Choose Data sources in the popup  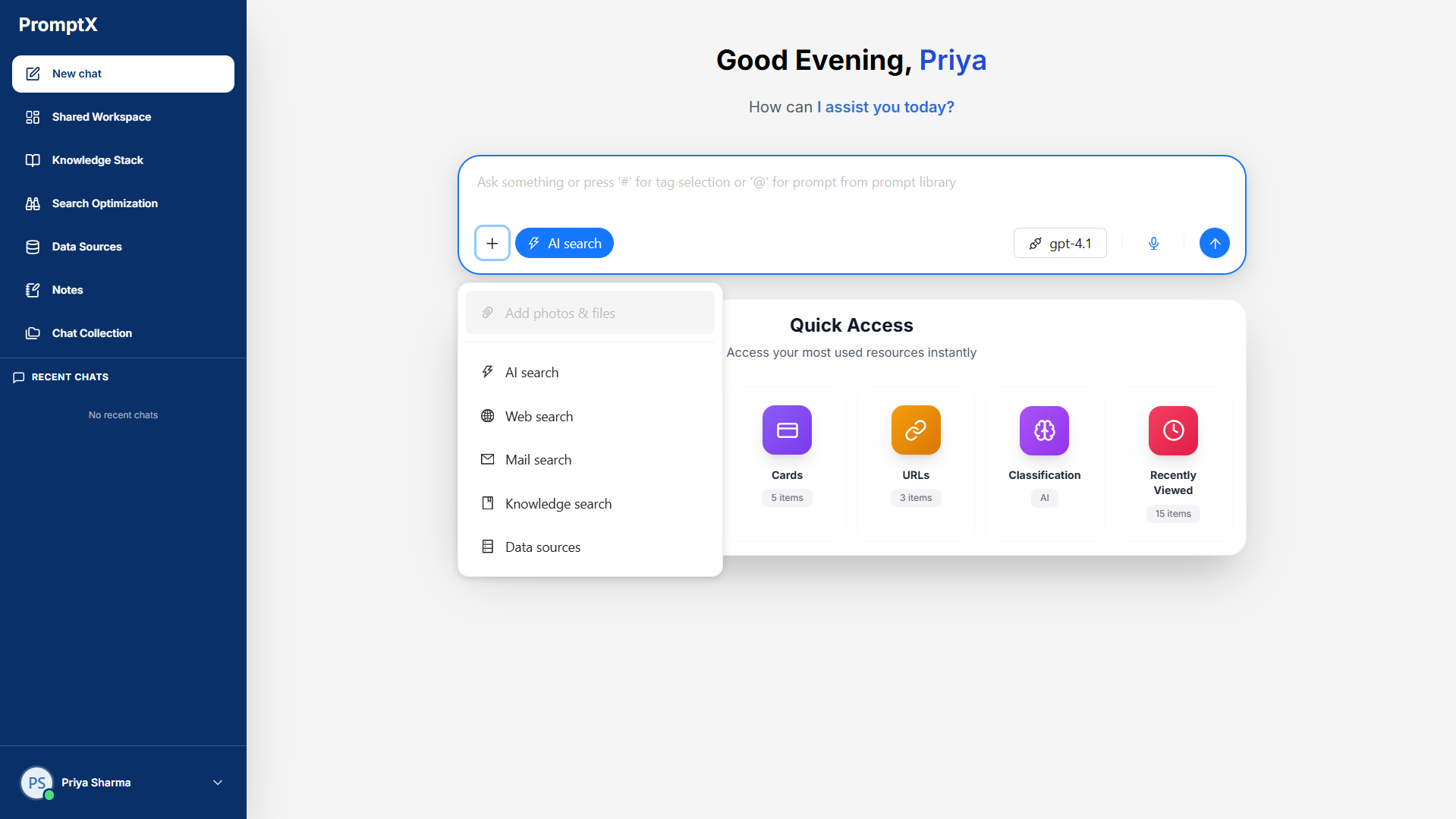[542, 547]
